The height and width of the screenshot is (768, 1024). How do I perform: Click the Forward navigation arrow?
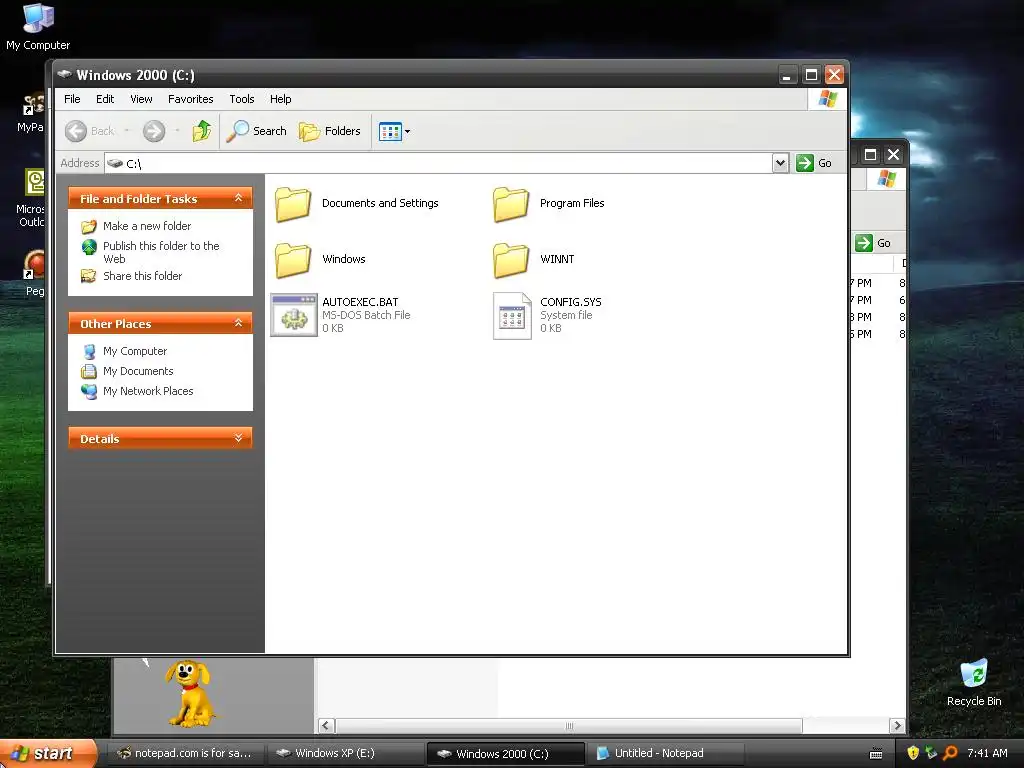154,131
